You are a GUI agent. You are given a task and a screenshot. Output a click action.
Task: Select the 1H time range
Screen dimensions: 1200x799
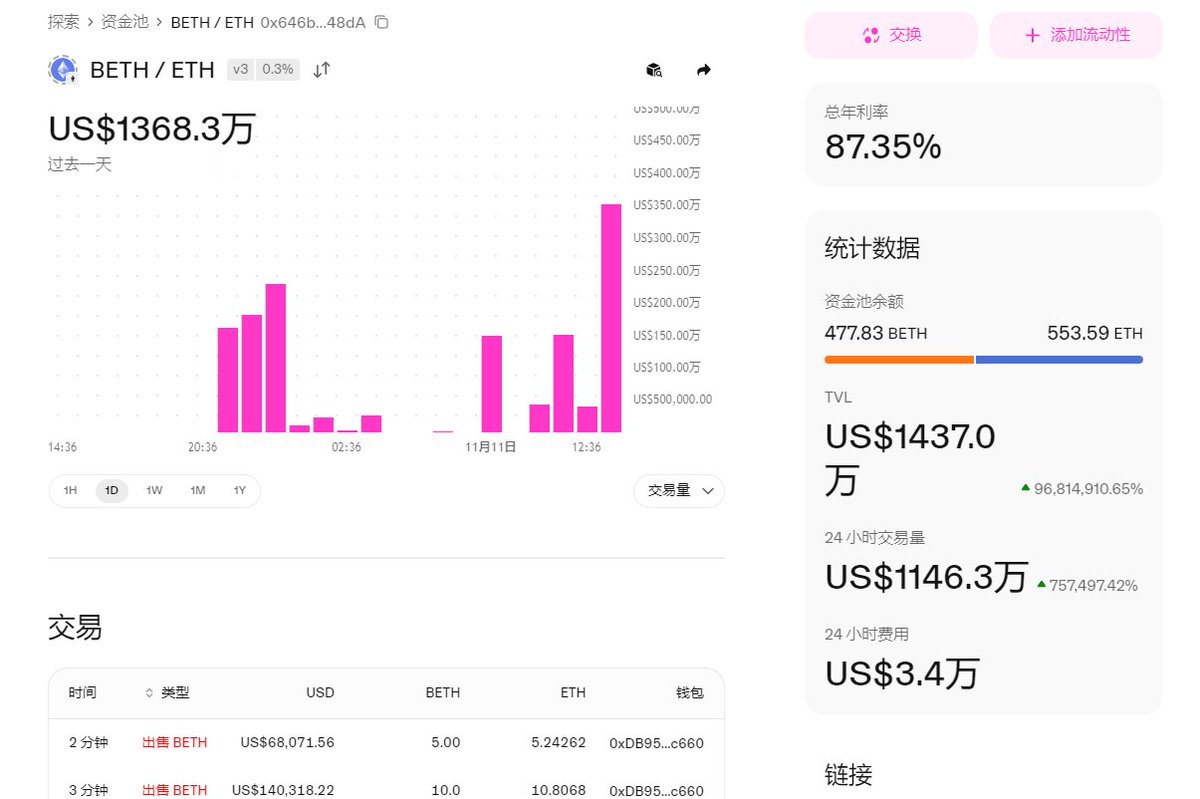pyautogui.click(x=70, y=491)
